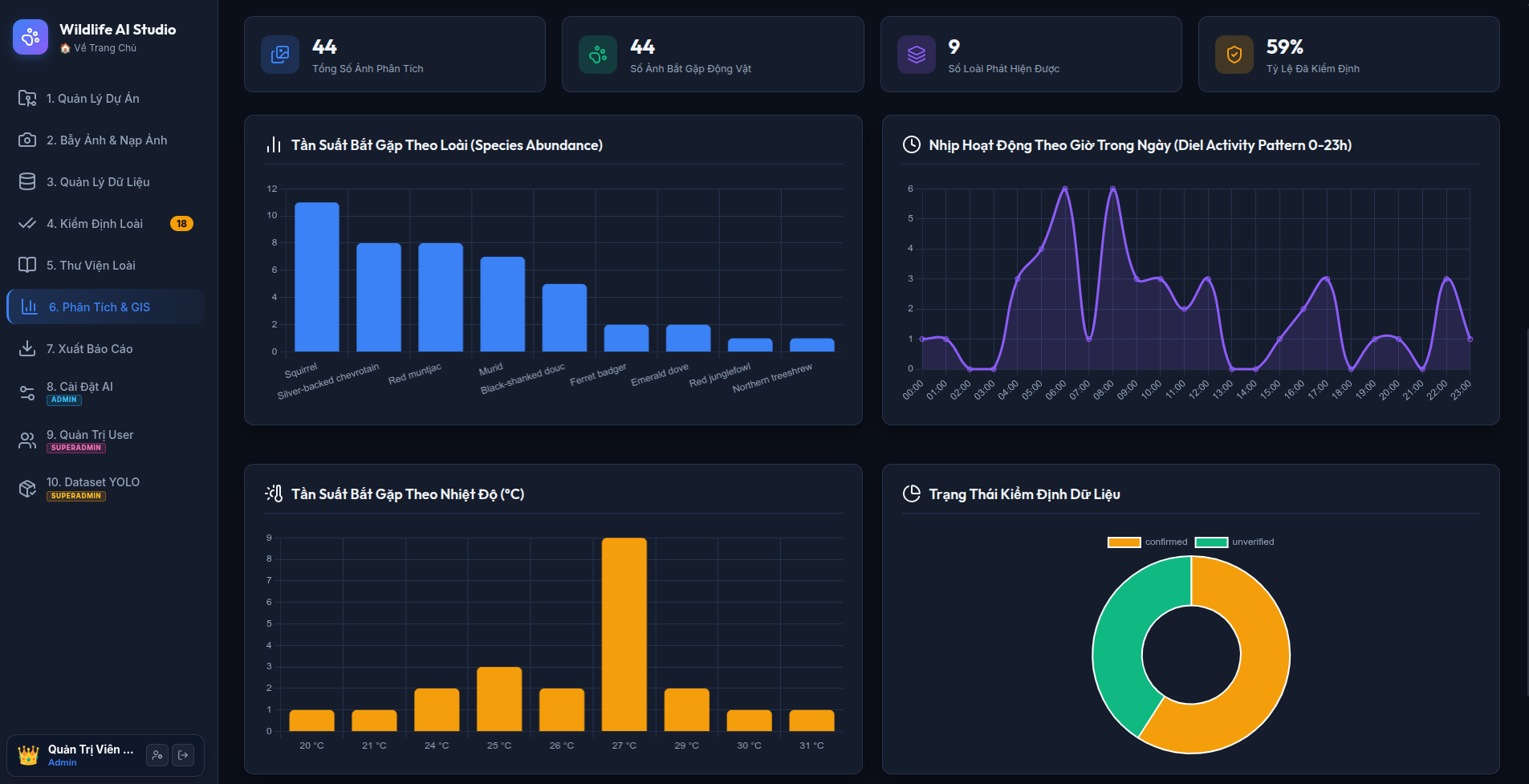Screen dimensions: 1529x784
Task: Open user account settings icon in sidebar footer
Action: [x=157, y=755]
